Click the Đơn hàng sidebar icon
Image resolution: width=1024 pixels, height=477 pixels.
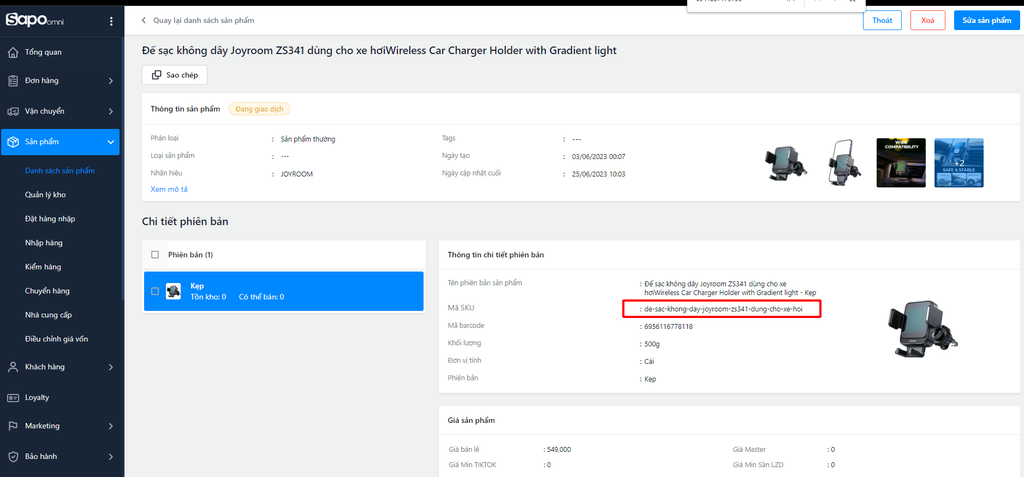pyautogui.click(x=13, y=81)
